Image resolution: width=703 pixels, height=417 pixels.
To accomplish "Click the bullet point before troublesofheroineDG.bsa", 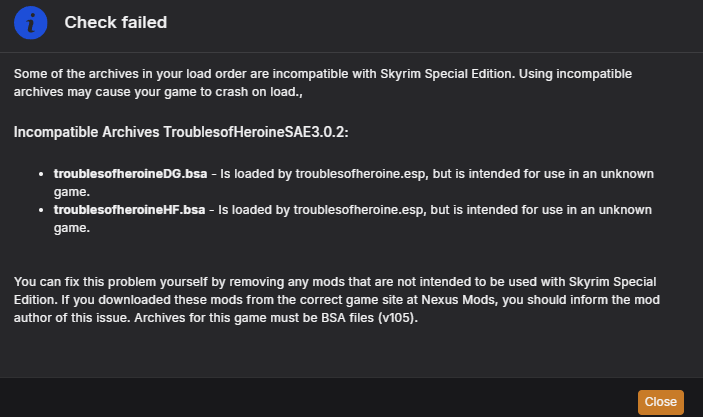I will click(41, 174).
